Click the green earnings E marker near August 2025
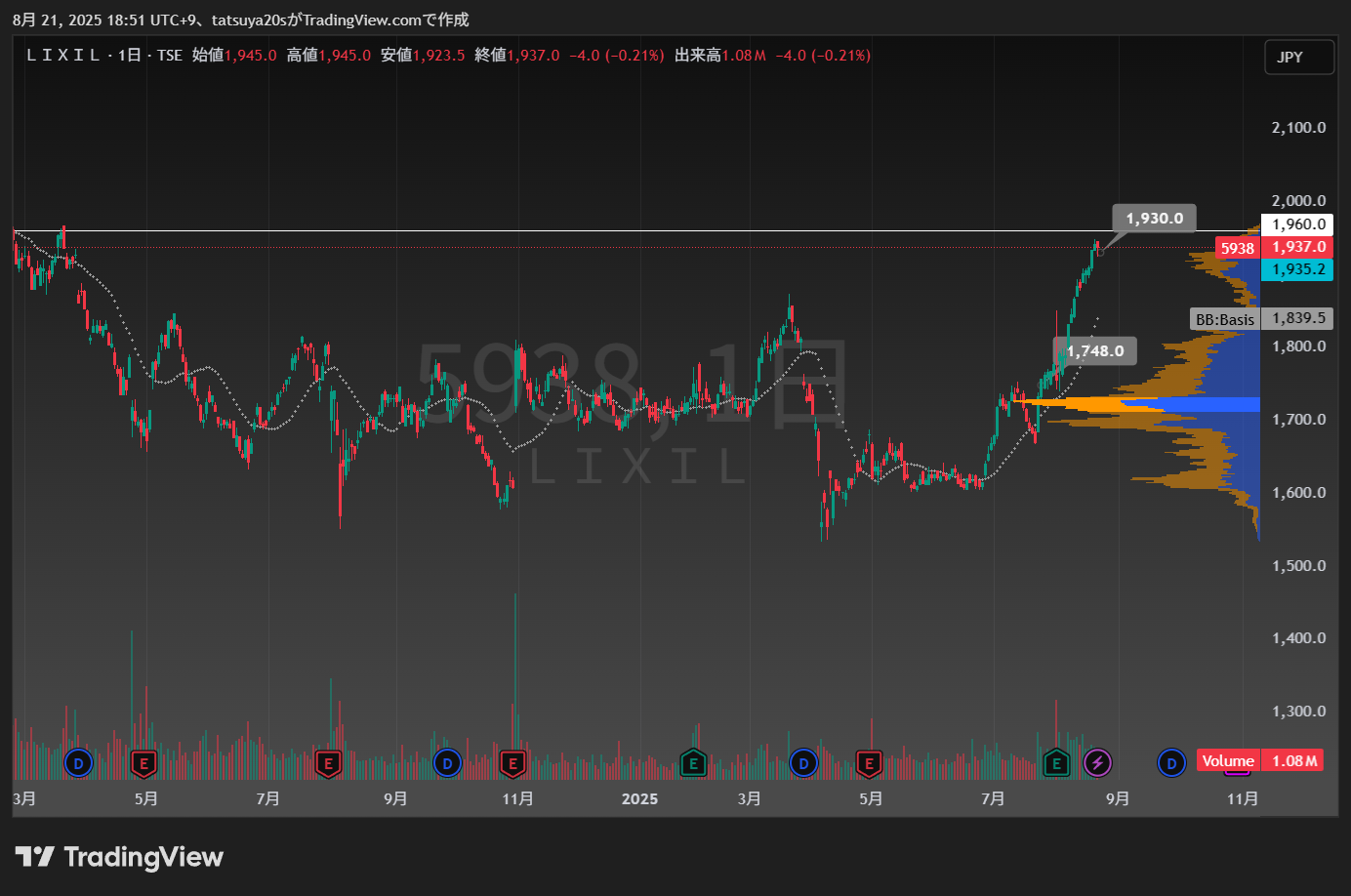 click(1055, 763)
